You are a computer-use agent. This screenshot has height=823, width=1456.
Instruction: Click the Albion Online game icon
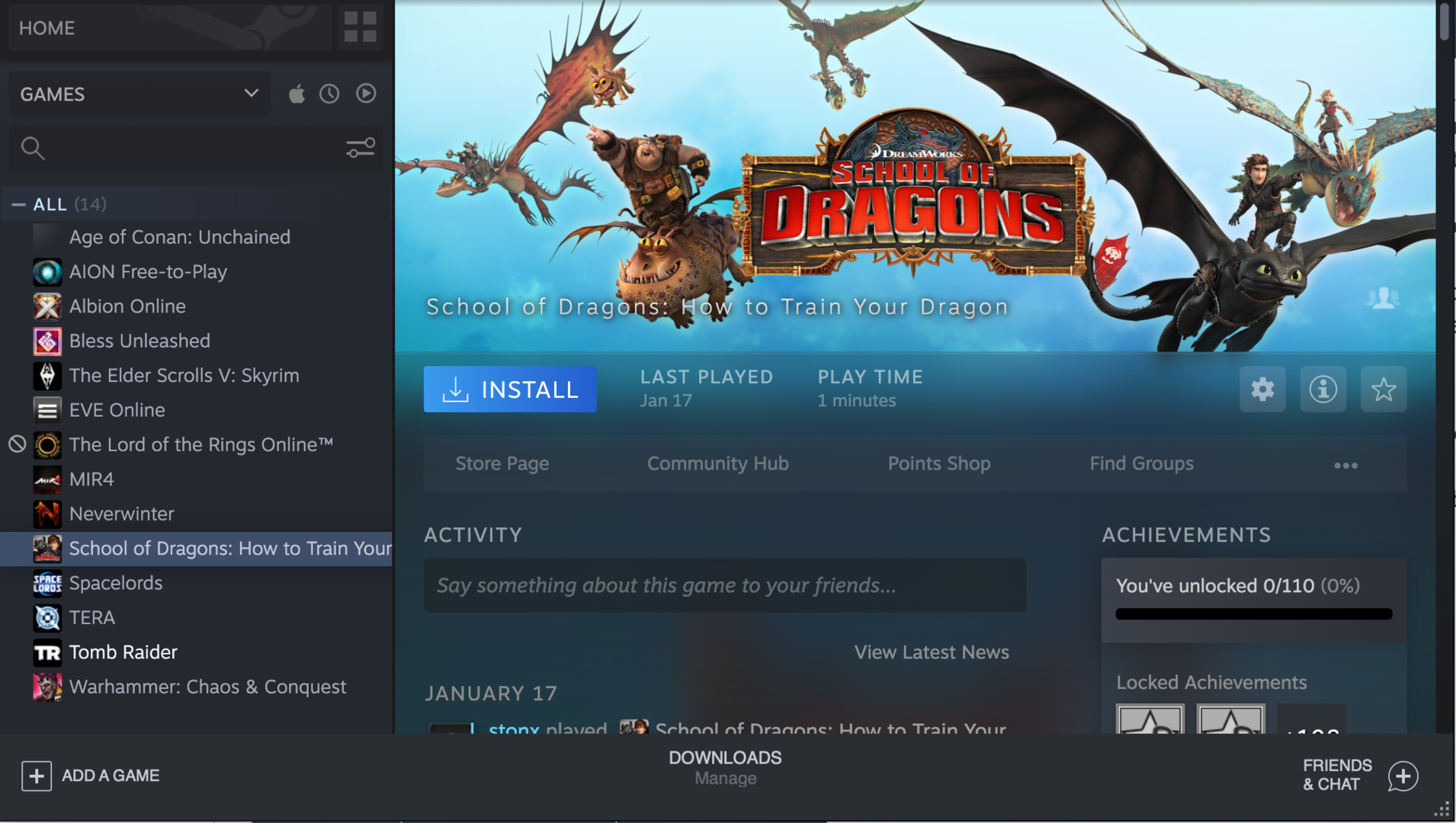tap(47, 306)
